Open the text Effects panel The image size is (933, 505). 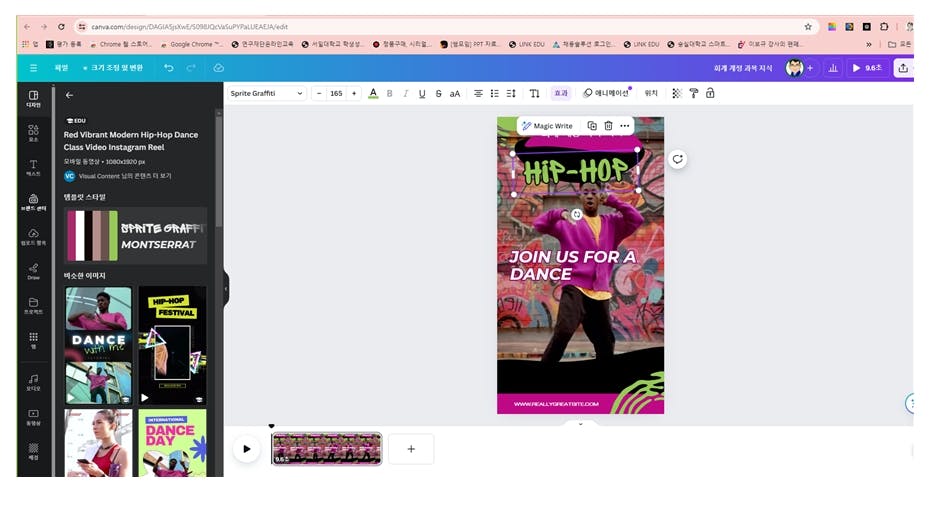(x=561, y=93)
